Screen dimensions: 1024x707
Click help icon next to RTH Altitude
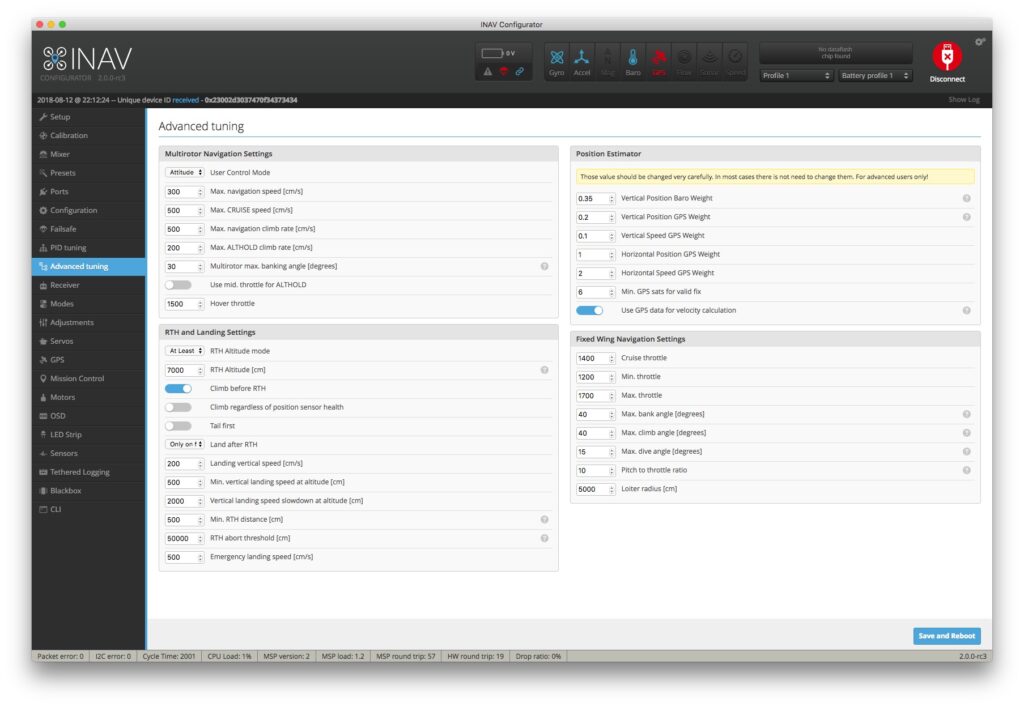[545, 370]
